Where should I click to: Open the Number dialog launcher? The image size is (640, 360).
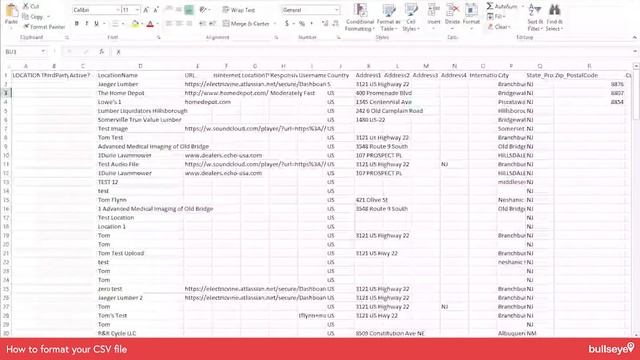[x=338, y=38]
